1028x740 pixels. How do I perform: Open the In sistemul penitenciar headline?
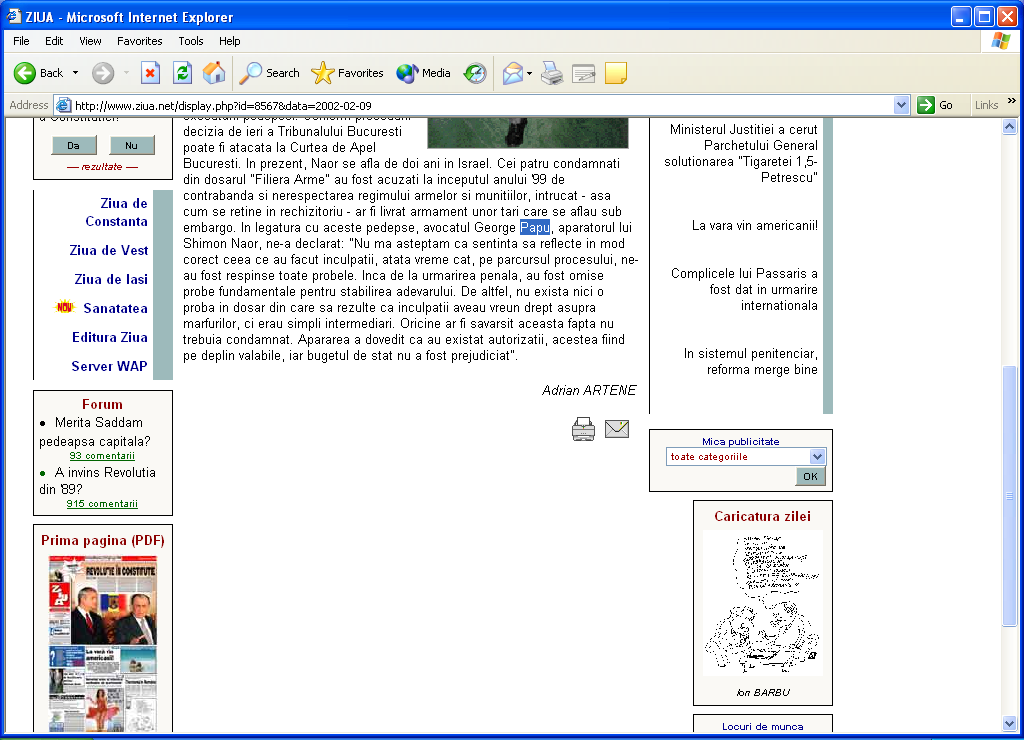pyautogui.click(x=751, y=361)
